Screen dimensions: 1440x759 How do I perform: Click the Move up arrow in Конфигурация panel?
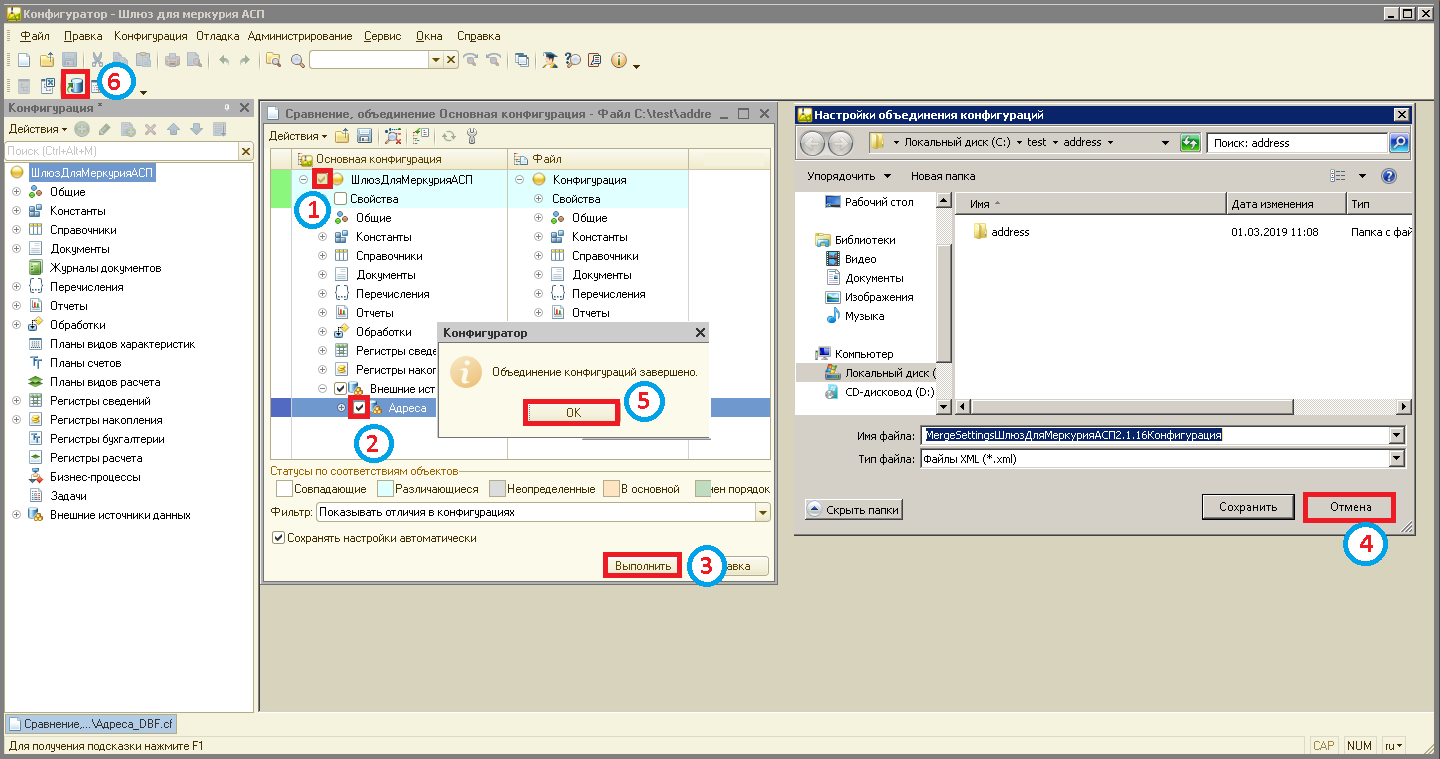173,129
